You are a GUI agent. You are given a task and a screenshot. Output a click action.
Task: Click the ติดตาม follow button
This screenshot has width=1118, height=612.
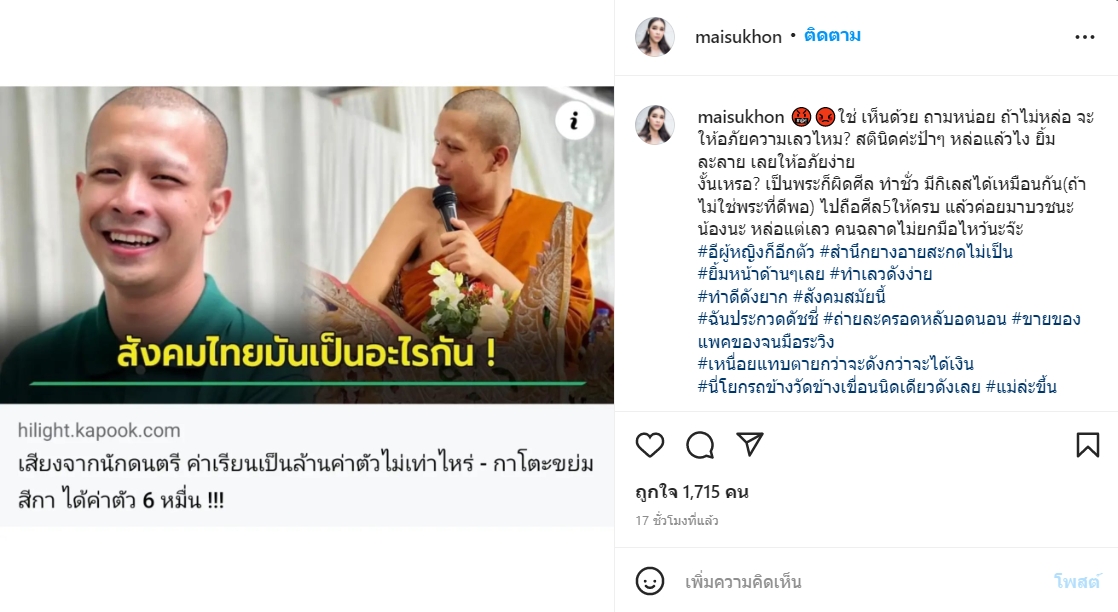pyautogui.click(x=832, y=36)
